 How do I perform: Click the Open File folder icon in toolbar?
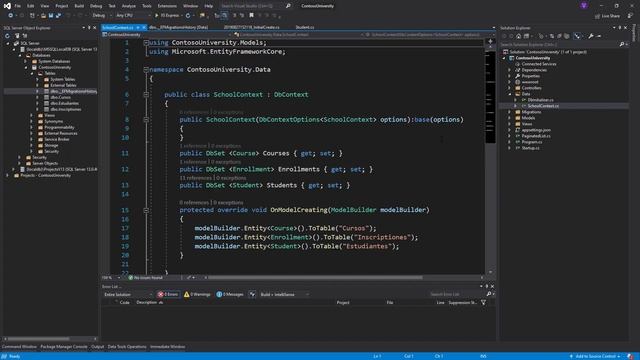point(43,16)
